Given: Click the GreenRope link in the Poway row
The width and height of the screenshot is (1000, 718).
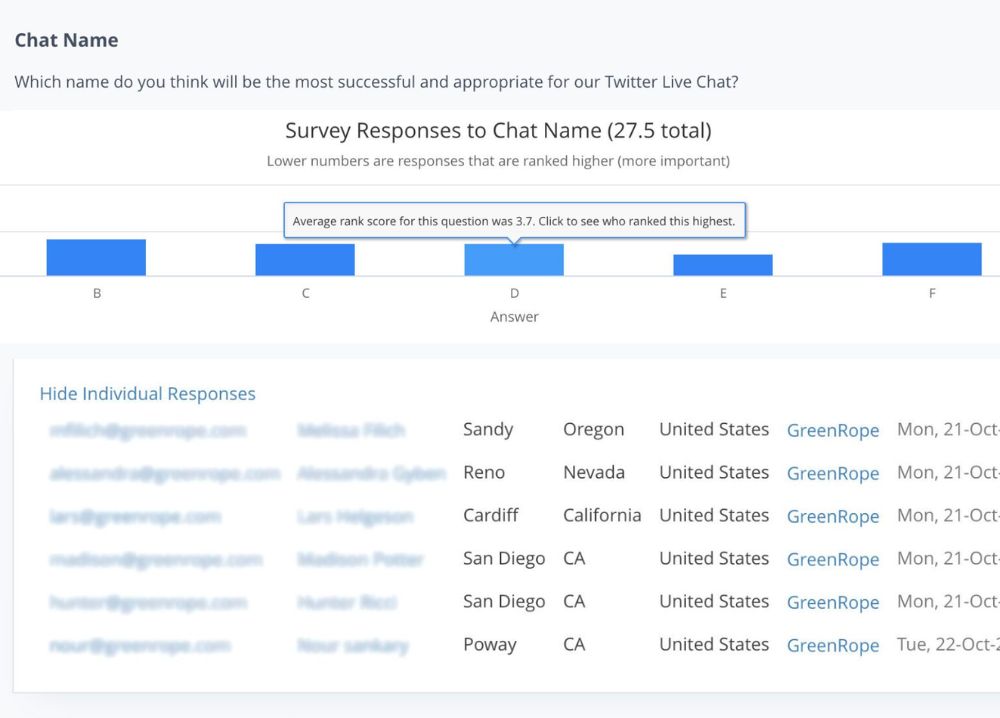Looking at the screenshot, I should 833,645.
